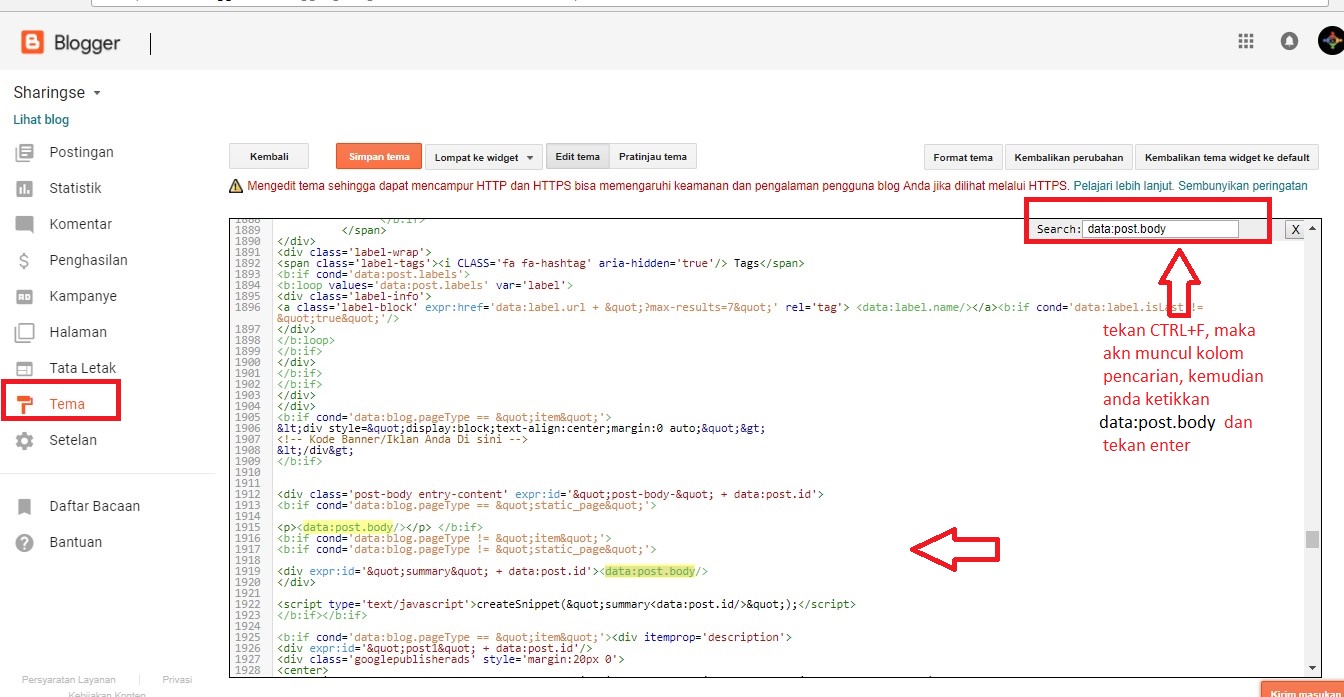This screenshot has height=697, width=1344.
Task: Click the Kode Banner/Iklan comment line
Action: [x=402, y=439]
